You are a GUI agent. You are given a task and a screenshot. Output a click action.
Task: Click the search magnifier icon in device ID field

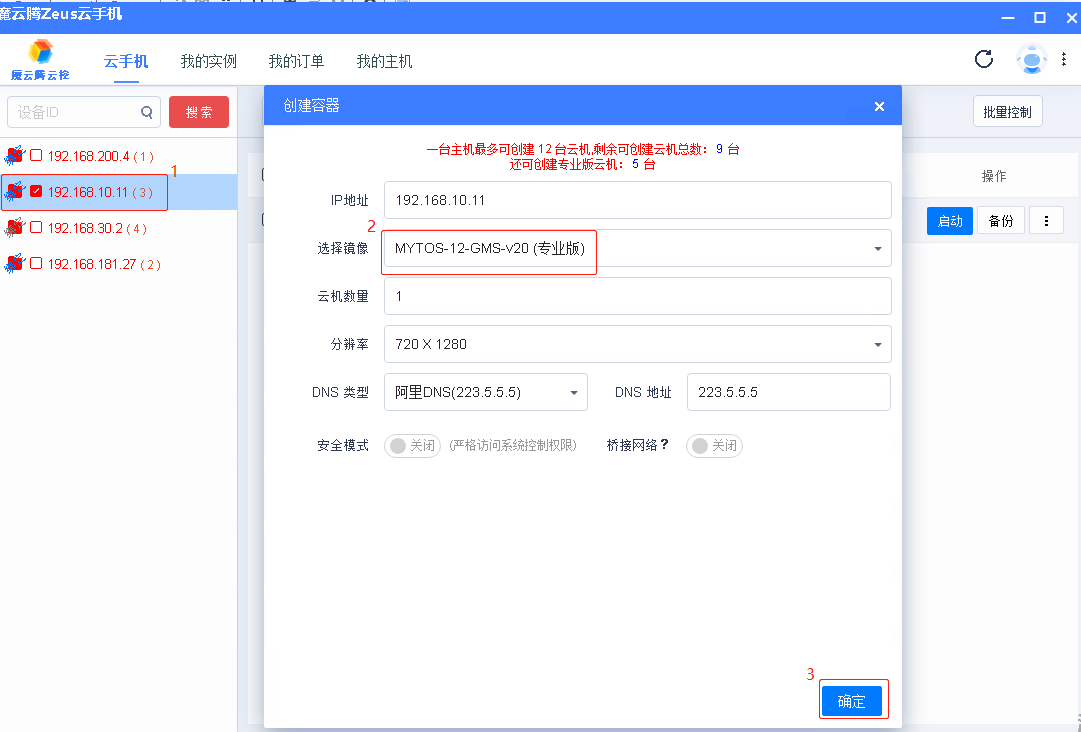[x=147, y=112]
